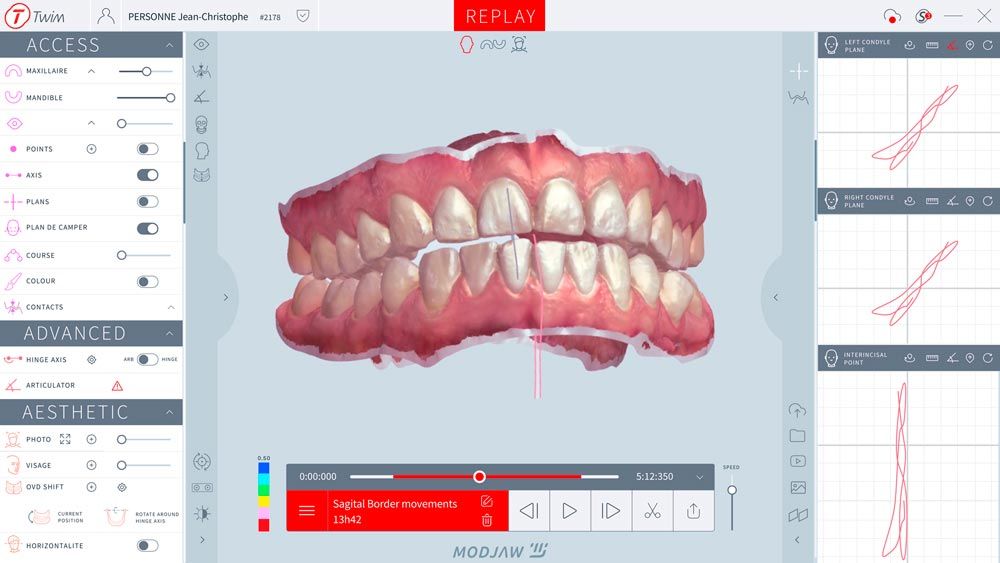Click the share export icon next to scissors
The width and height of the screenshot is (1000, 563).
(693, 511)
